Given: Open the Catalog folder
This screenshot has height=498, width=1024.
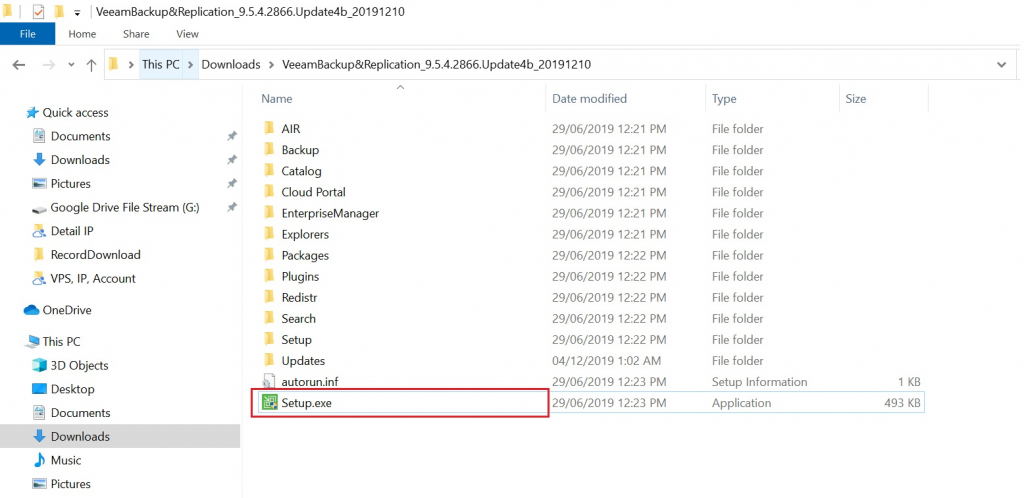Looking at the screenshot, I should tap(301, 171).
